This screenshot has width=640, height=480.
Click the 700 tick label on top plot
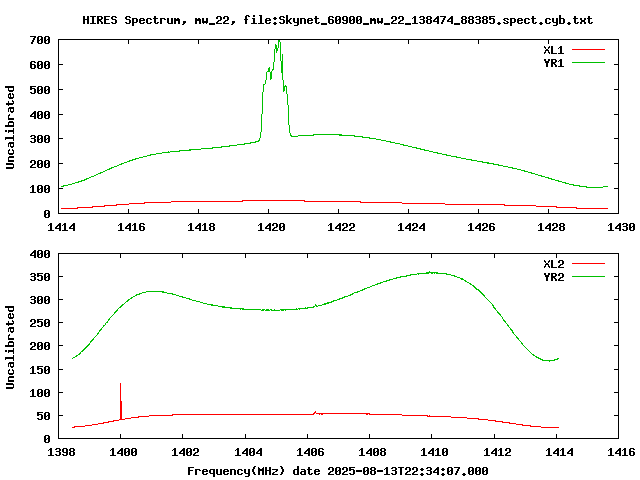(40, 40)
